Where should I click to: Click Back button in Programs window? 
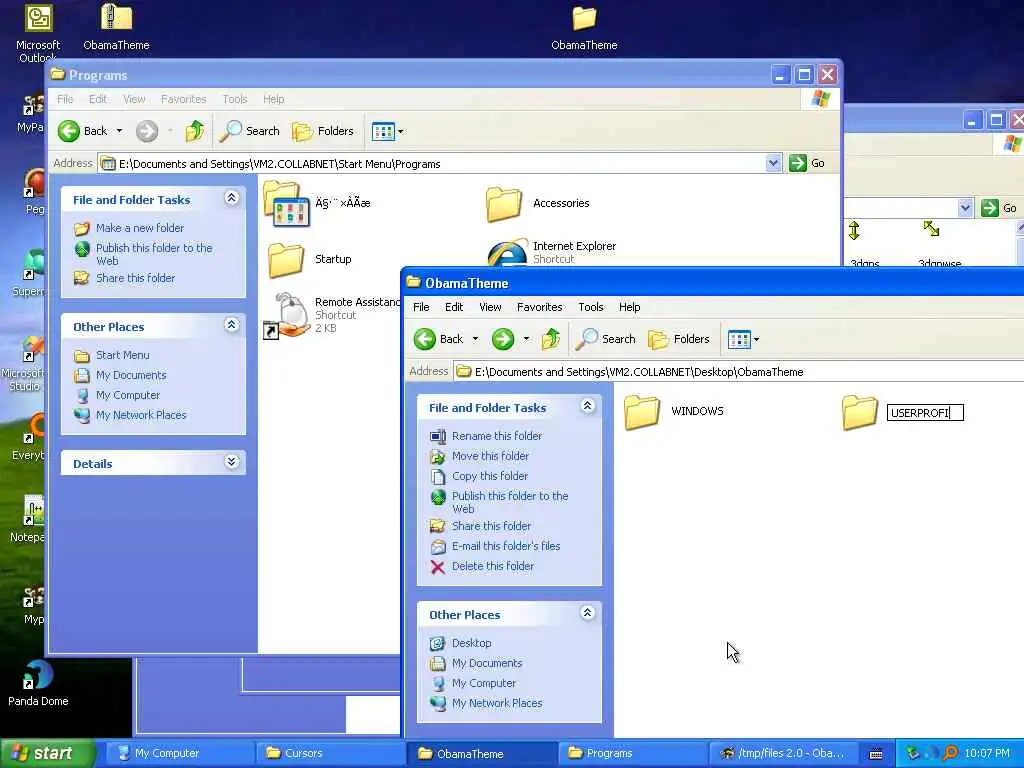coord(82,131)
